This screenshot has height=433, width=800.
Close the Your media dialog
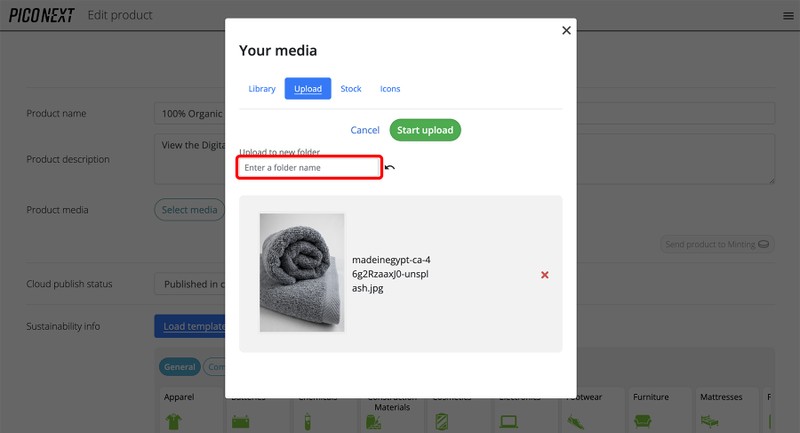pos(566,31)
